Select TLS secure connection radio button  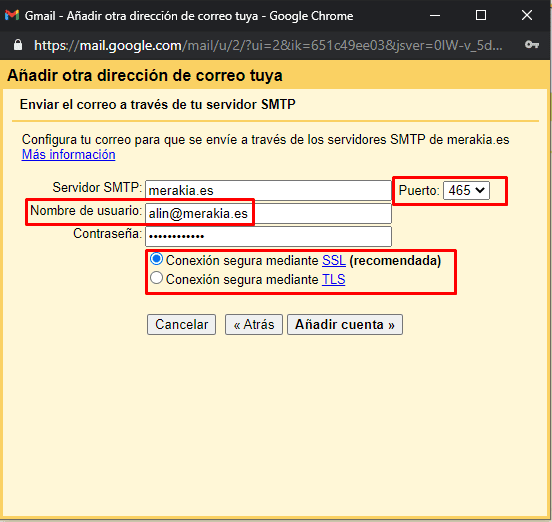coord(156,278)
